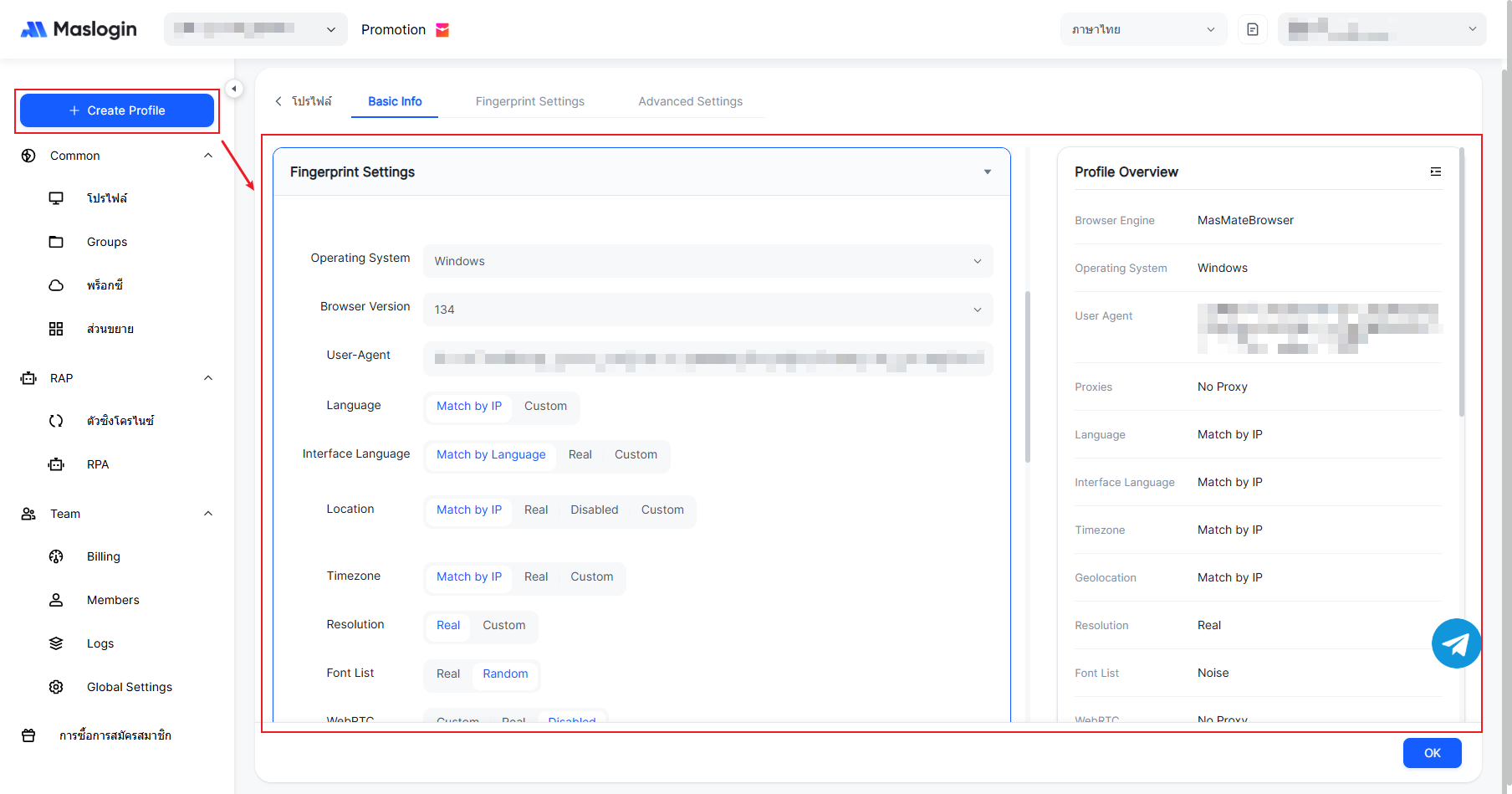Image resolution: width=1512 pixels, height=794 pixels.
Task: Click the Create Profile button
Action: point(117,110)
